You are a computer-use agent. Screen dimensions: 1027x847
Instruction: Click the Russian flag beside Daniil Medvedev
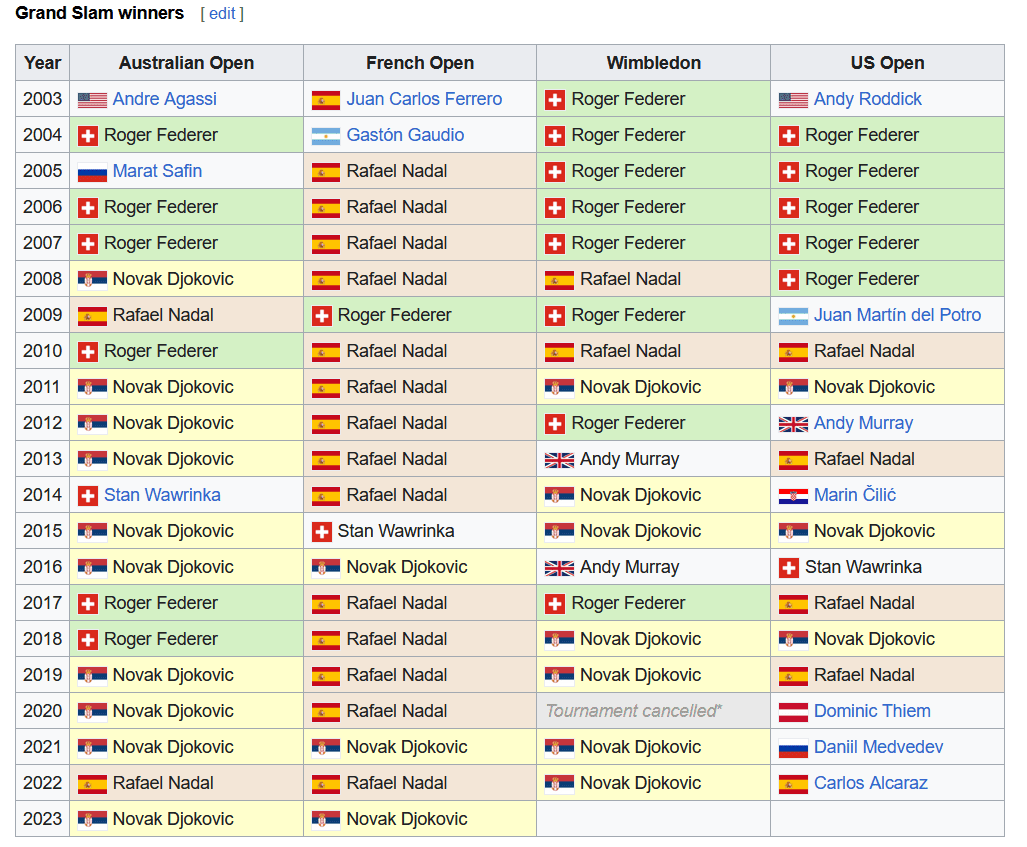[793, 749]
